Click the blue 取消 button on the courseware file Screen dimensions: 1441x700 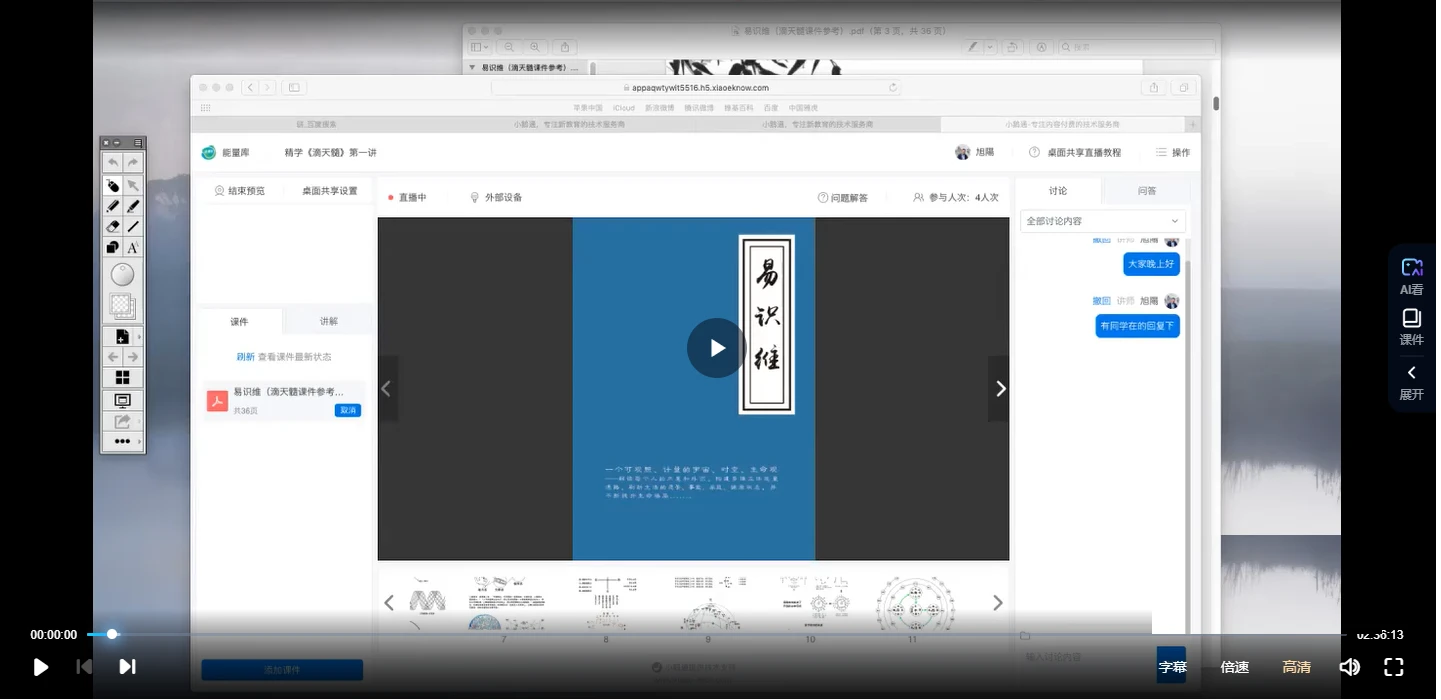[348, 410]
